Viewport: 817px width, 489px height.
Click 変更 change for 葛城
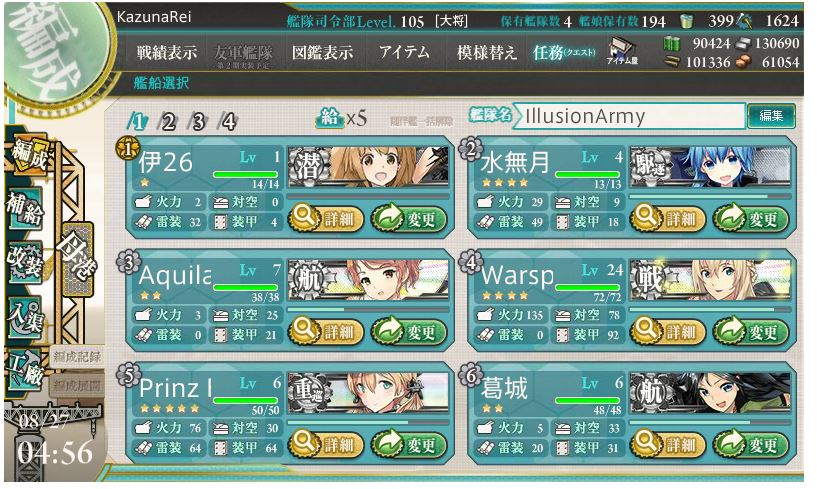click(750, 445)
